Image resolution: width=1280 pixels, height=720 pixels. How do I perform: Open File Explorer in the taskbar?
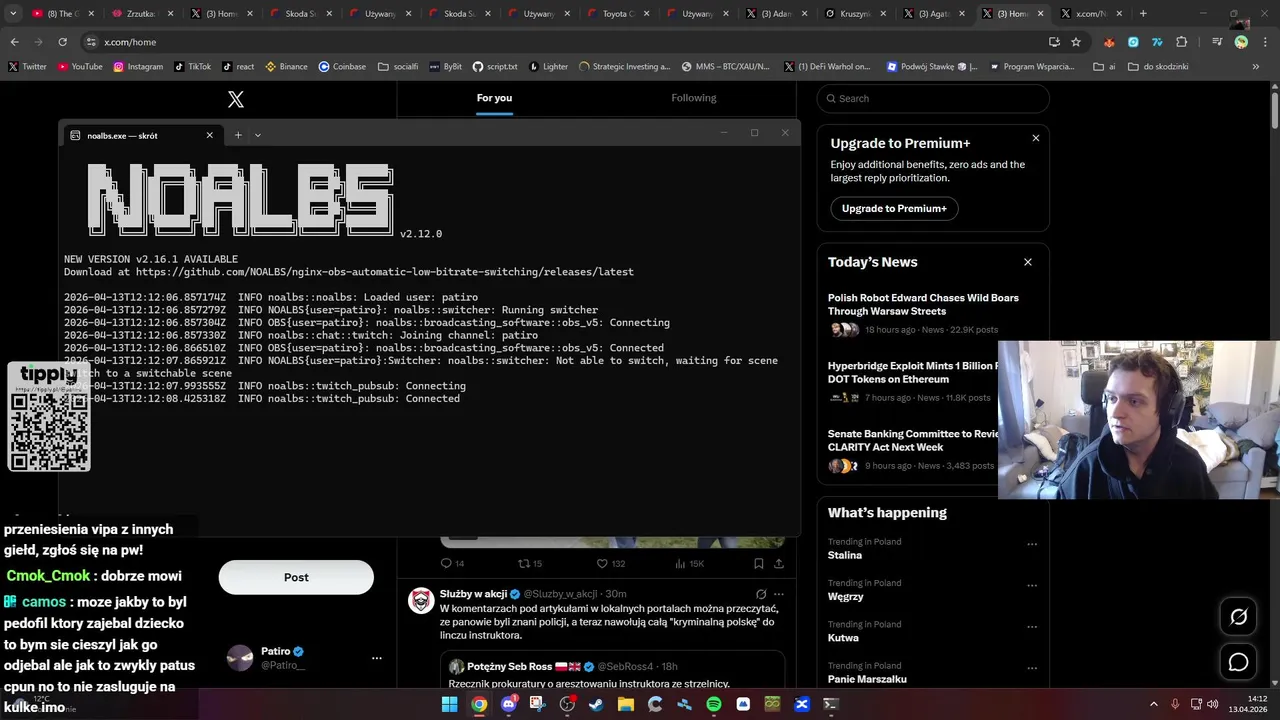click(x=625, y=704)
